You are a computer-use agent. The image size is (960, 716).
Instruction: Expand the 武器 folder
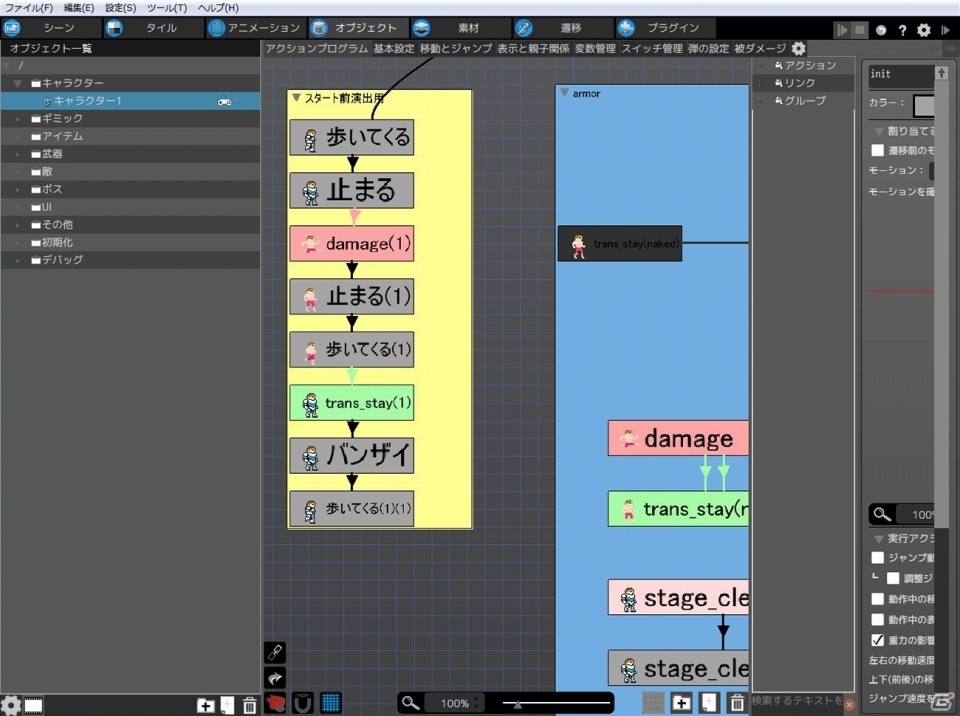point(17,154)
